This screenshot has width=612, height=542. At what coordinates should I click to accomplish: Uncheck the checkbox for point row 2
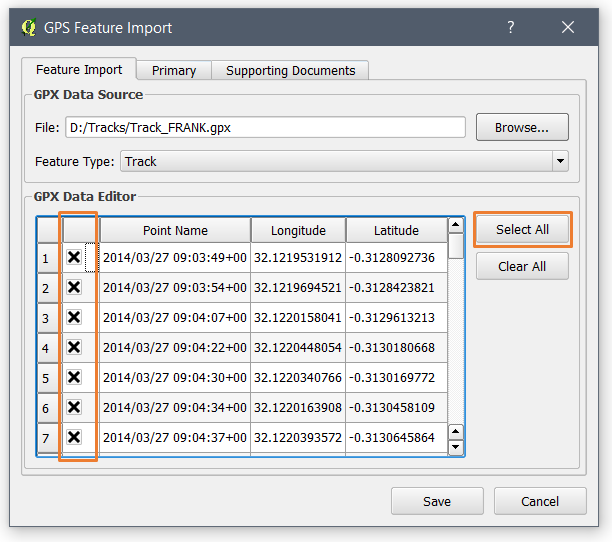click(x=74, y=287)
